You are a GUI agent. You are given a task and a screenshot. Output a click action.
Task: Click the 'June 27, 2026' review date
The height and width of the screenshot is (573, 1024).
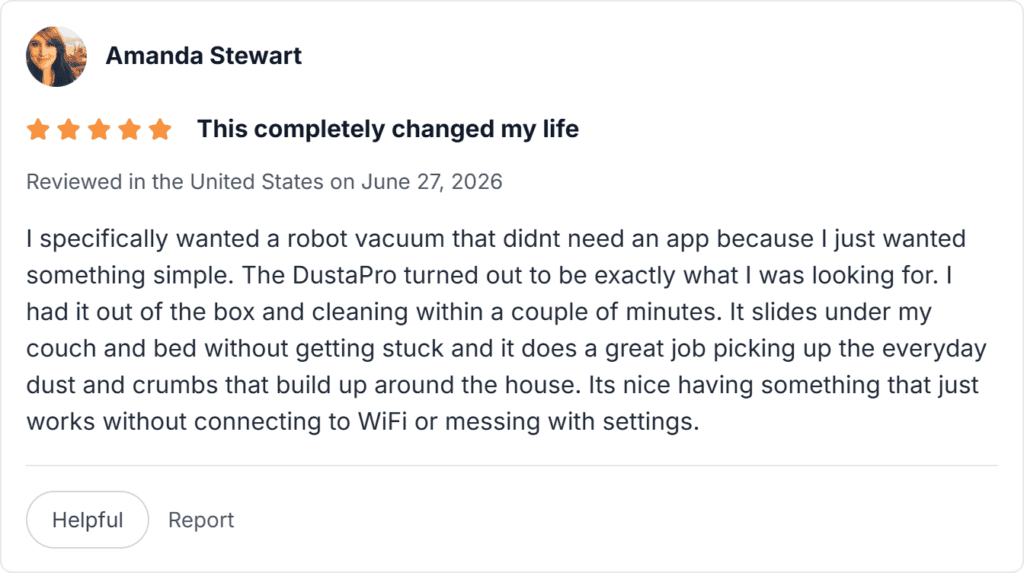432,182
